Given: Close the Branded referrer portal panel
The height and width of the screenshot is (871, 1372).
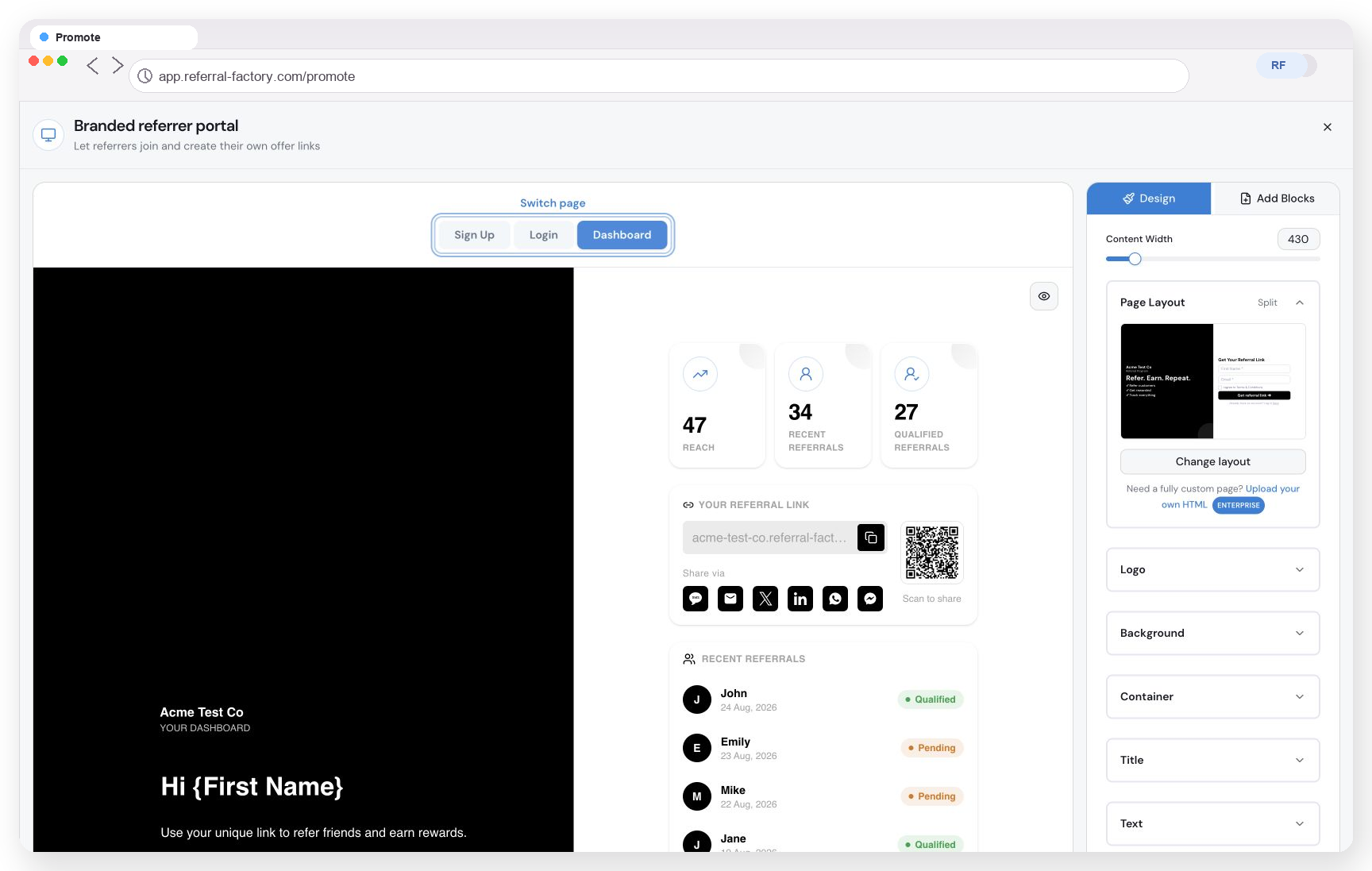Looking at the screenshot, I should coord(1328,127).
